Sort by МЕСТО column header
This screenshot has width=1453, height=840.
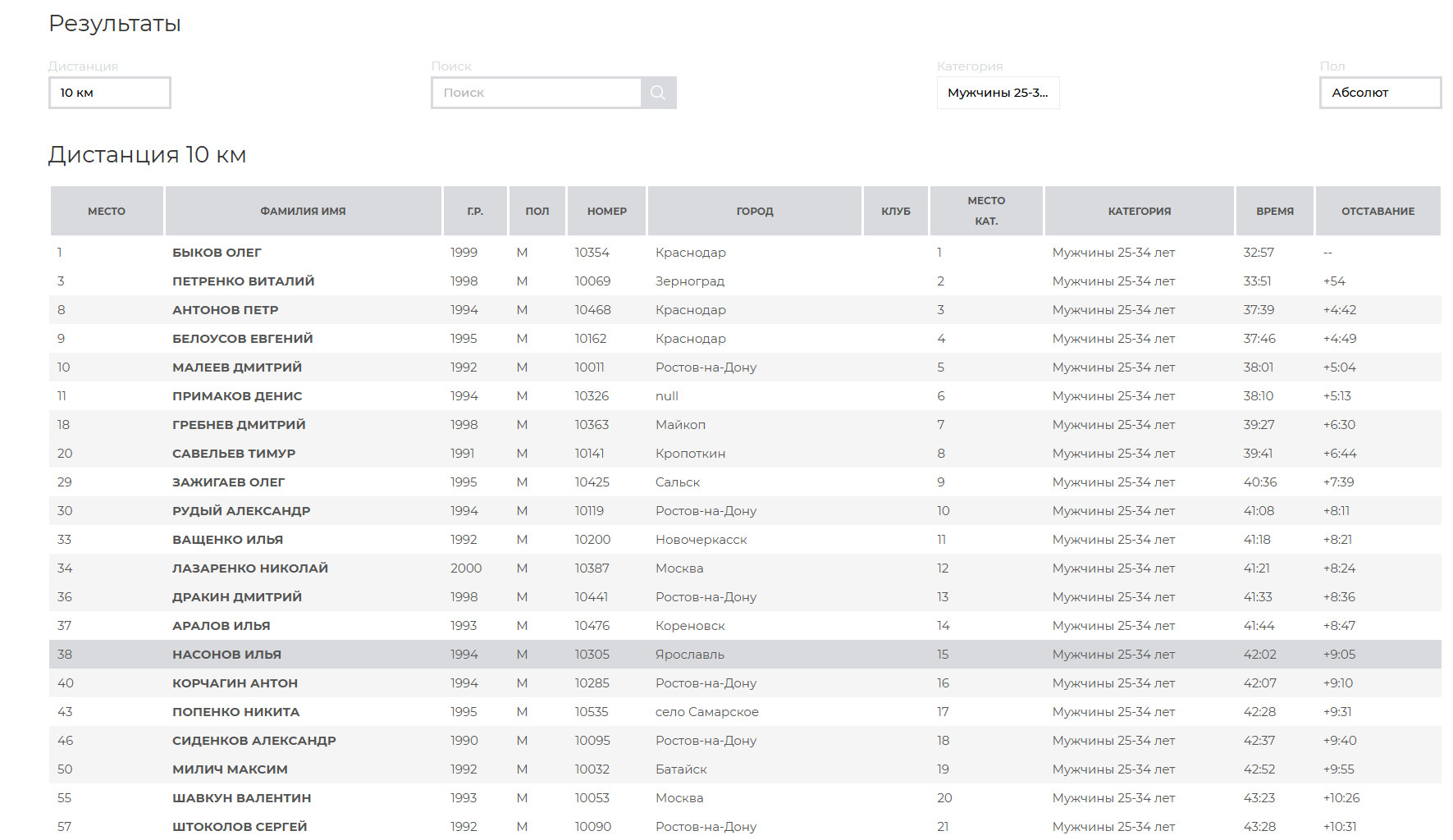107,211
